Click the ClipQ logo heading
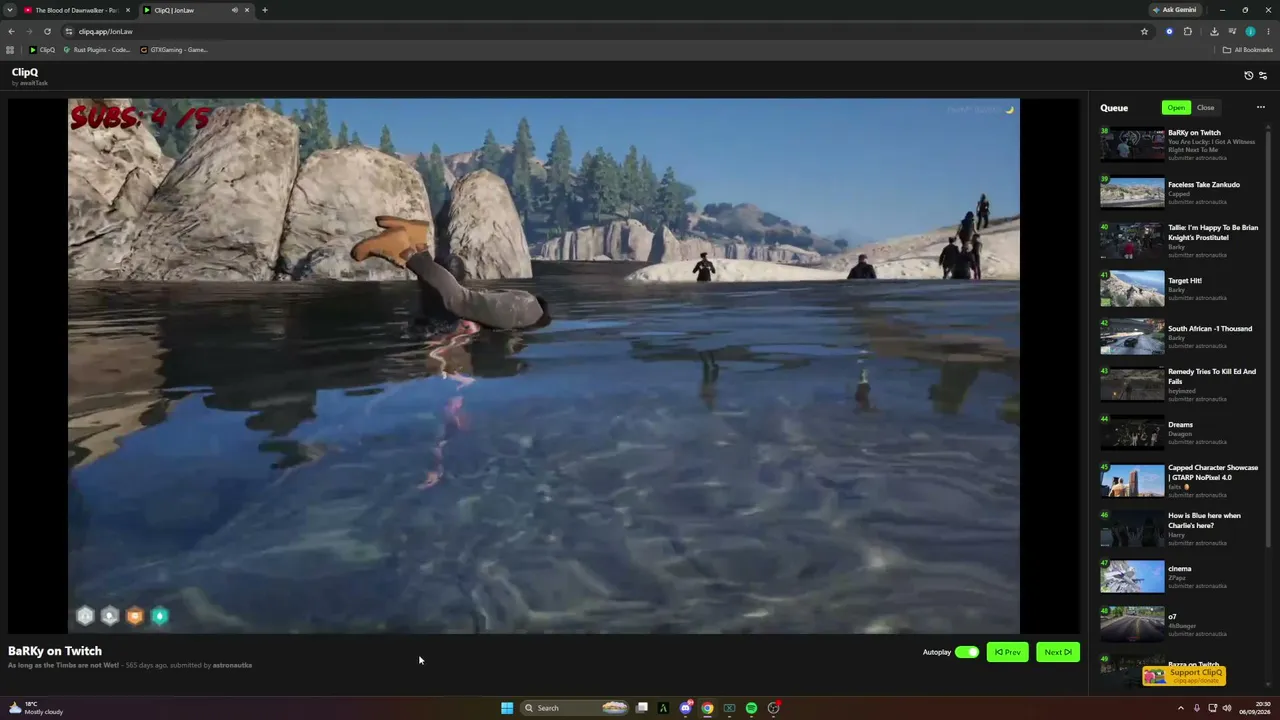The image size is (1280, 720). pos(25,72)
